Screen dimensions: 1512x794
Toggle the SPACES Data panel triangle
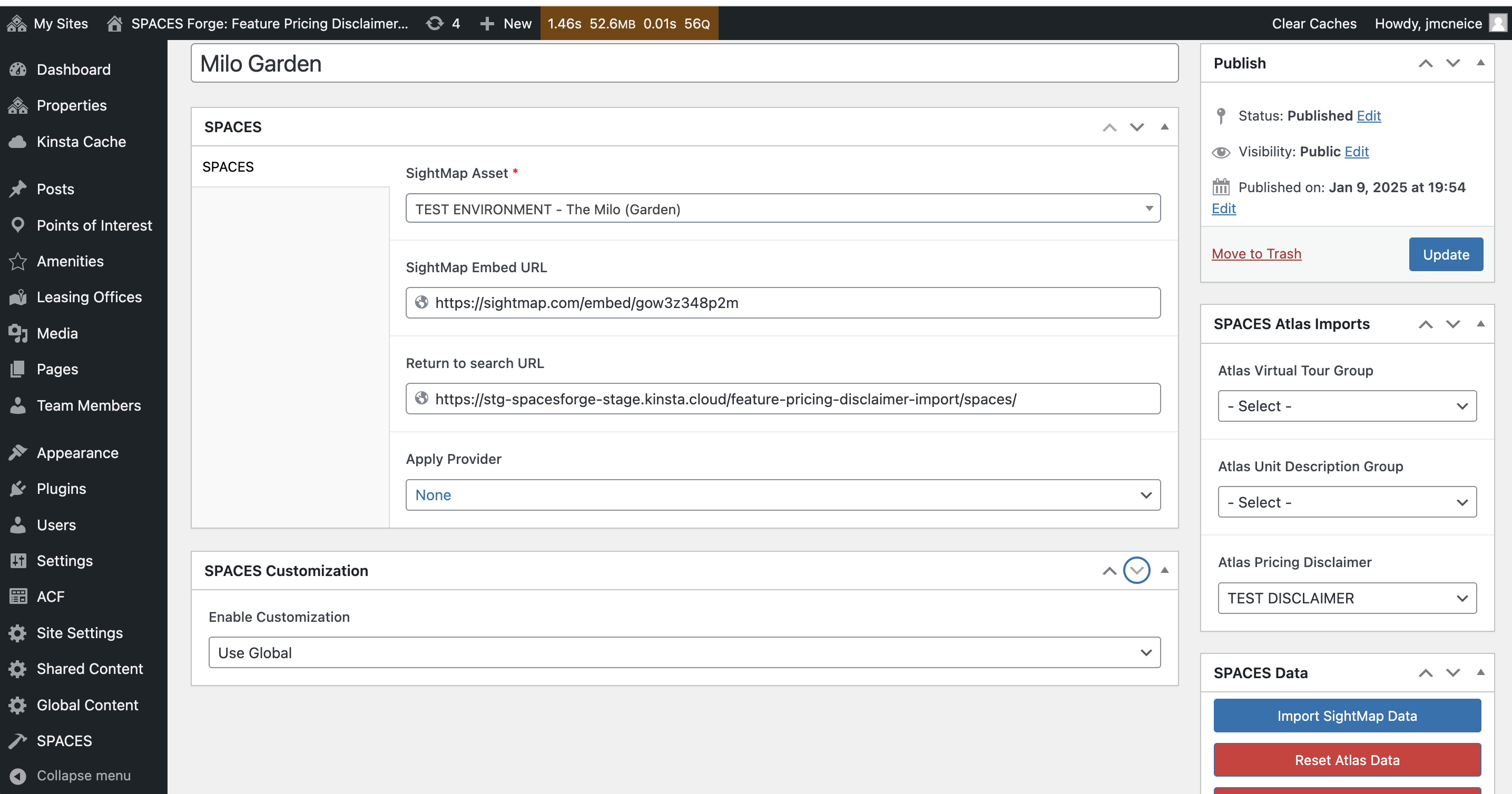coord(1481,672)
